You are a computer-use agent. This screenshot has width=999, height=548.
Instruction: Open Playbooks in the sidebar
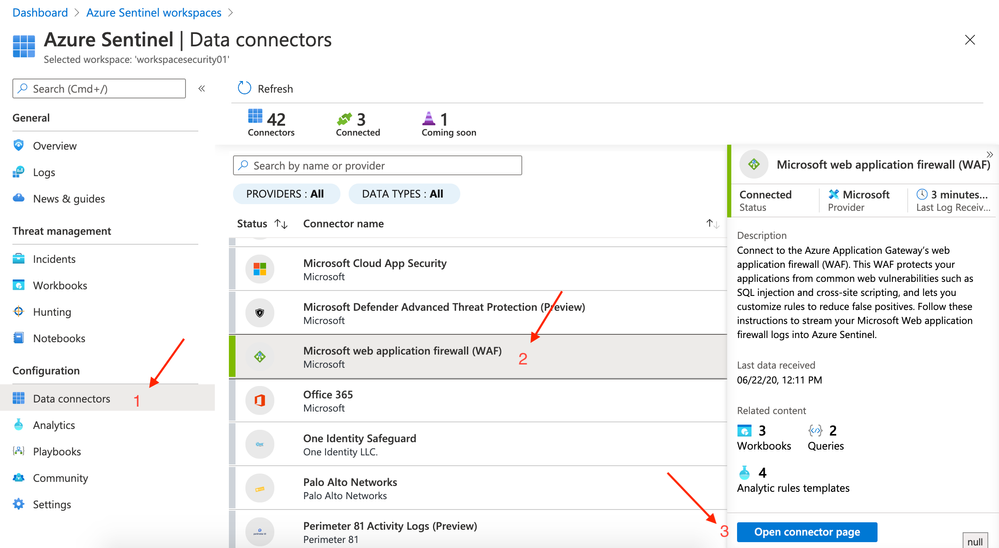pos(57,452)
